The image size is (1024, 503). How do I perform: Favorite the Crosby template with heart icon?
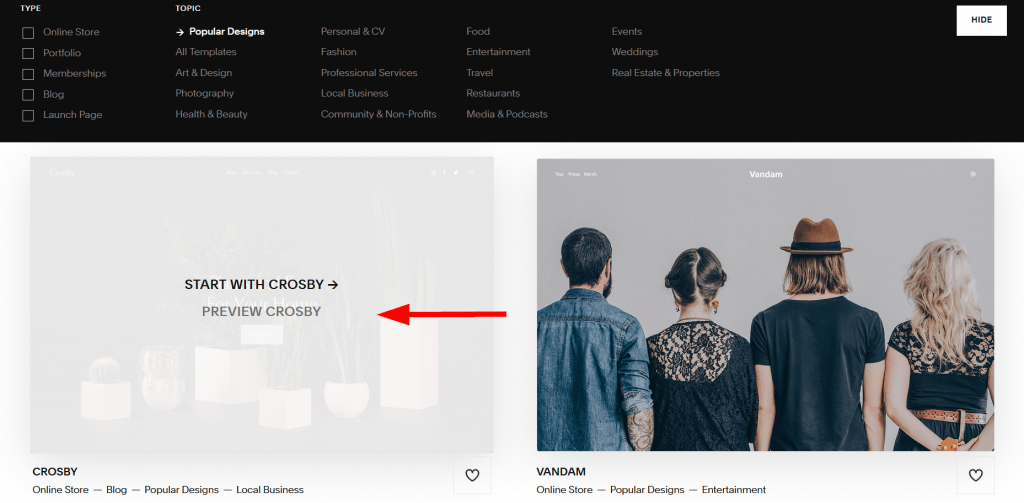pos(472,476)
